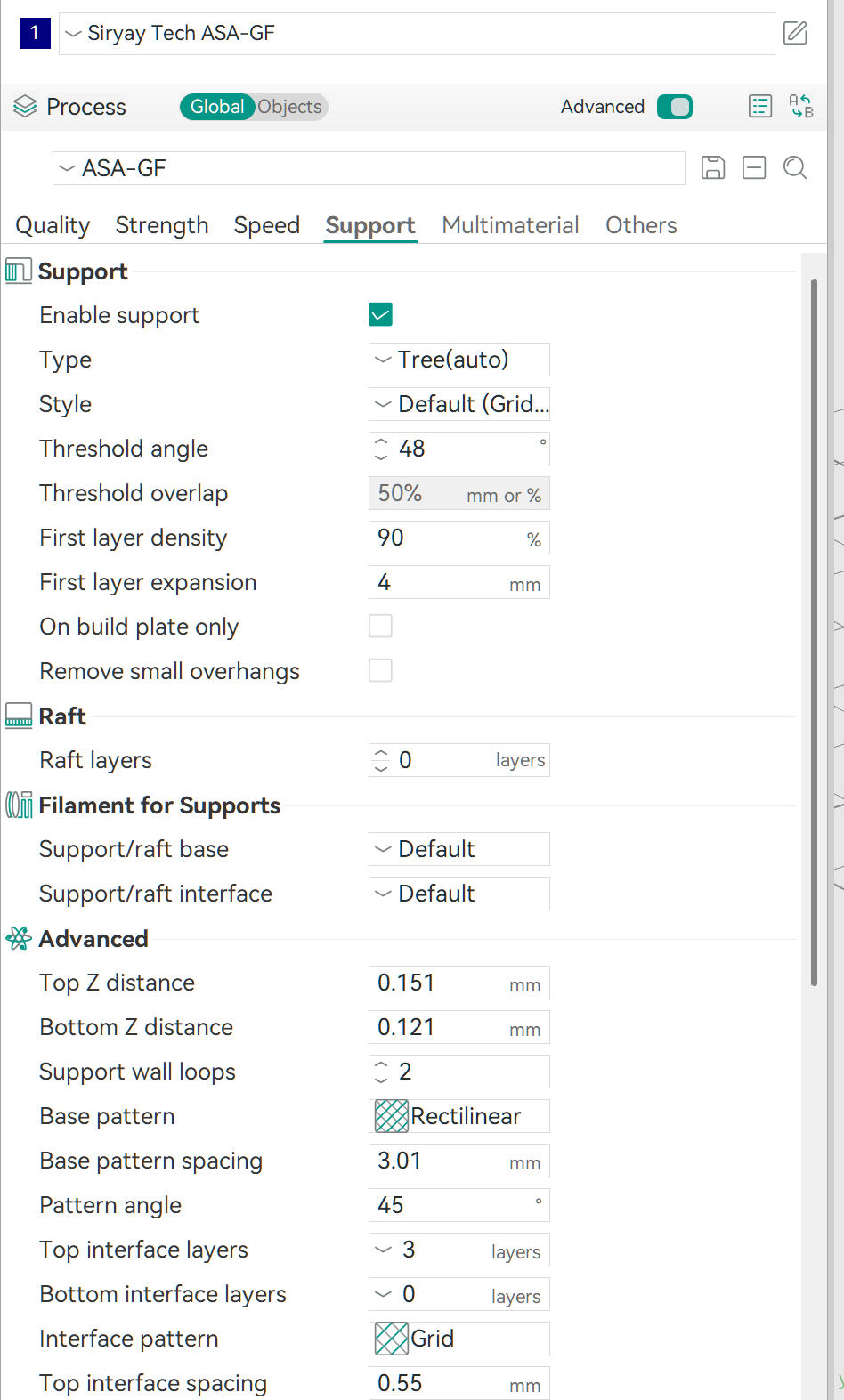Viewport: 844px width, 1400px height.
Task: Click the Top Z distance input field
Action: tap(459, 983)
